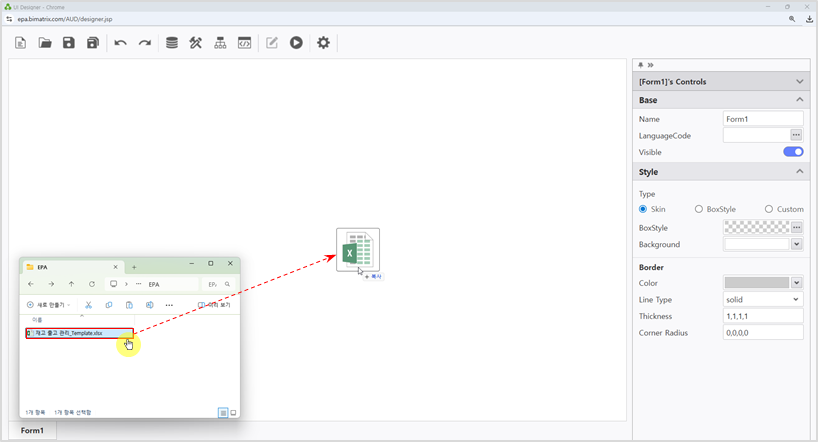This screenshot has width=818, height=442.
Task: Toggle the Visible switch off
Action: coord(793,152)
